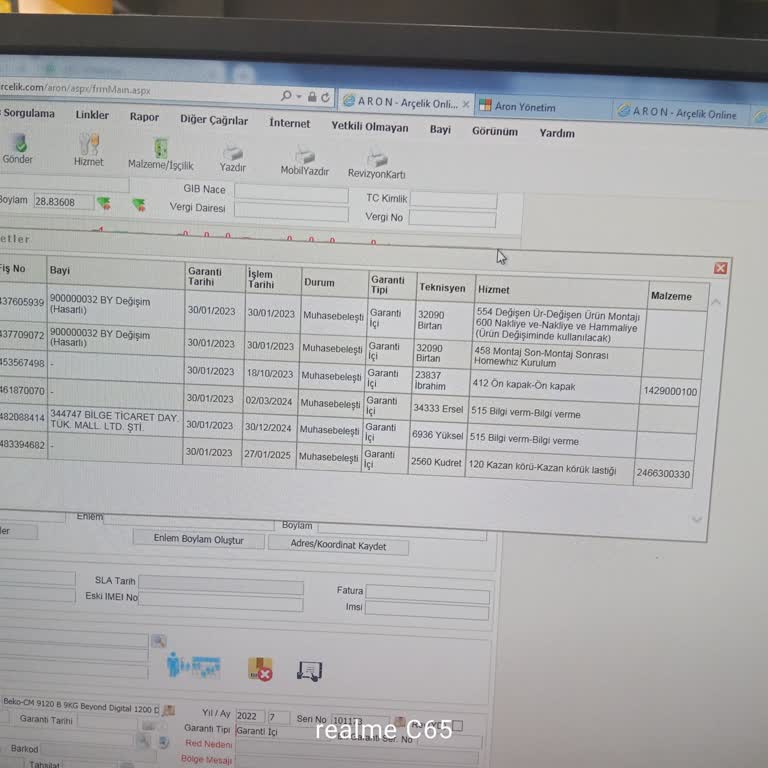Click into the SLA Tarih field
This screenshot has width=768, height=768.
pyautogui.click(x=221, y=583)
